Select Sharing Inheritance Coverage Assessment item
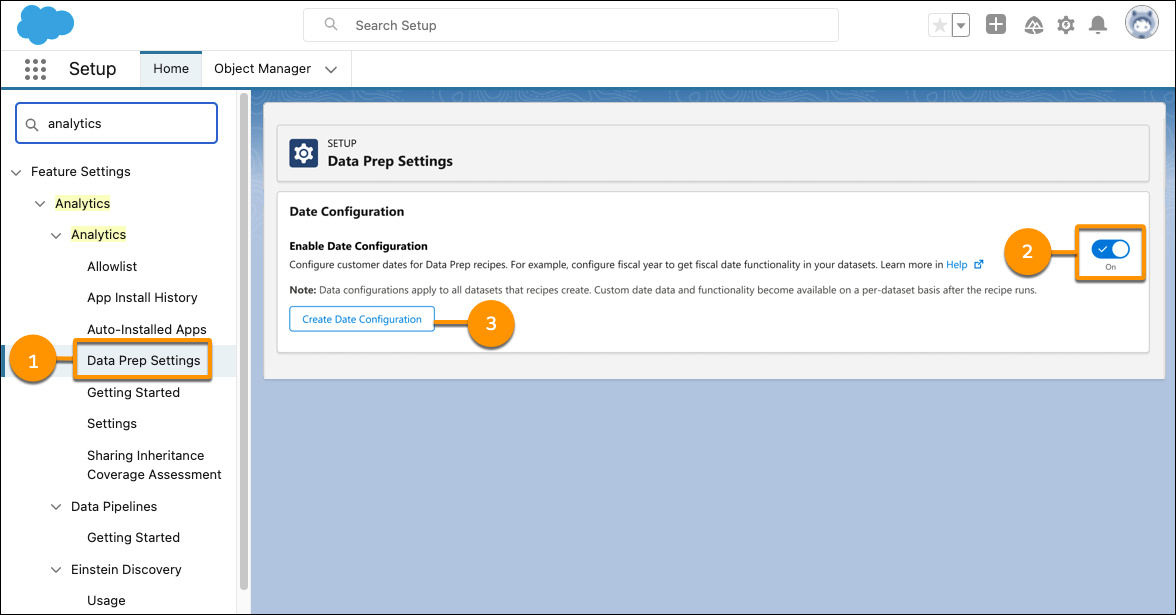1176x615 pixels. (x=154, y=465)
